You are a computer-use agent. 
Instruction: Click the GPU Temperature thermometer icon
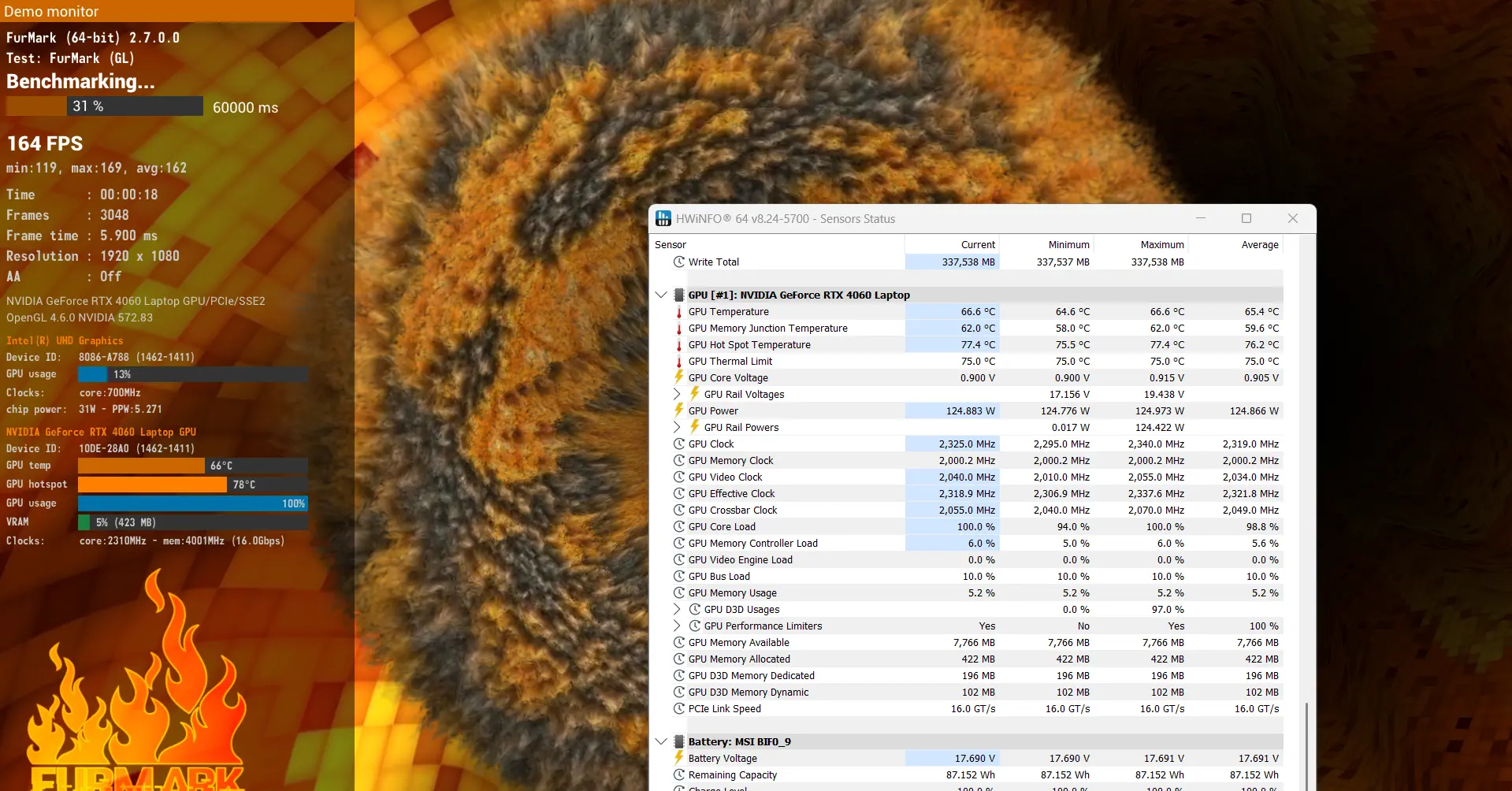pos(678,312)
